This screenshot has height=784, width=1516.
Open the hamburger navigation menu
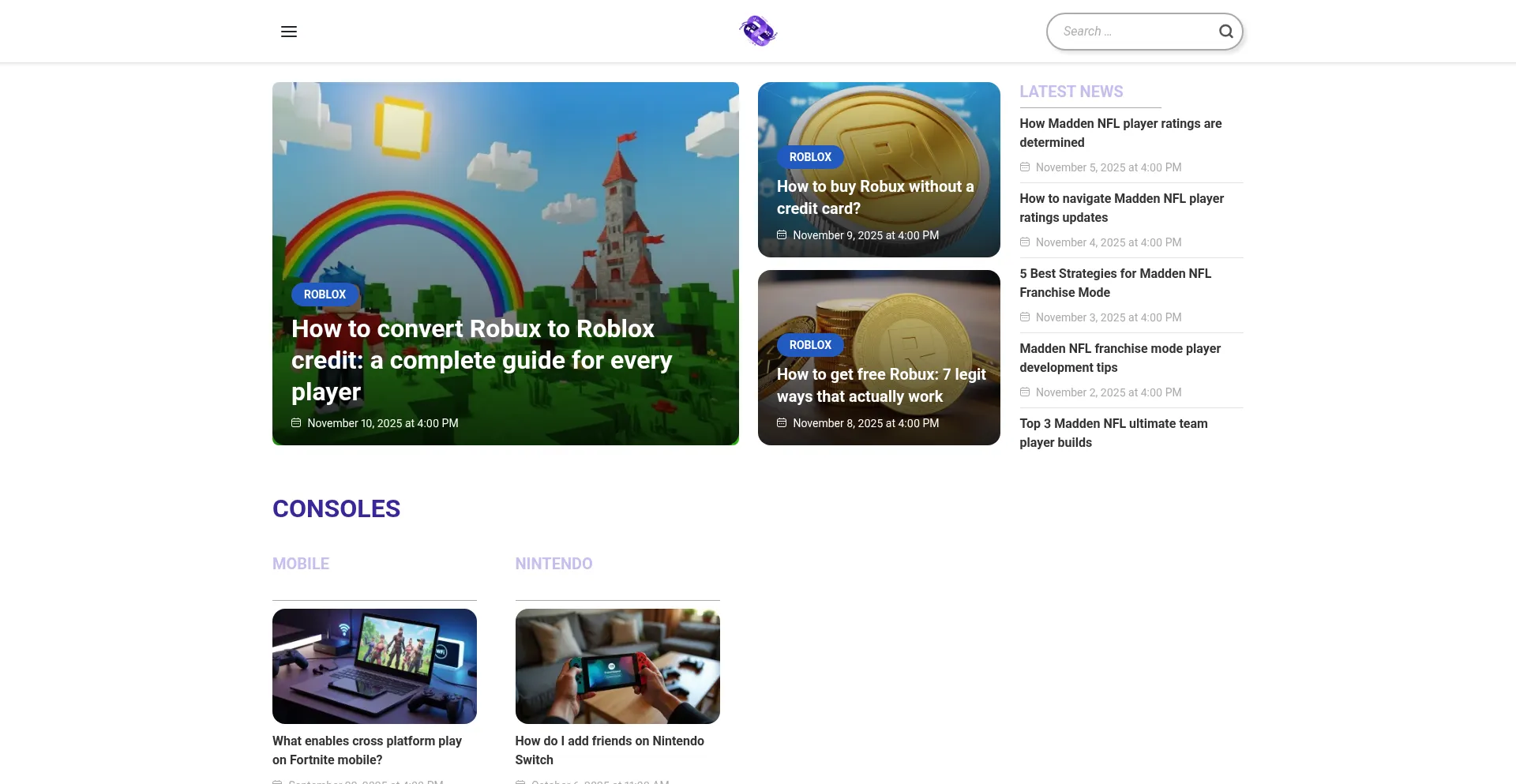289,32
